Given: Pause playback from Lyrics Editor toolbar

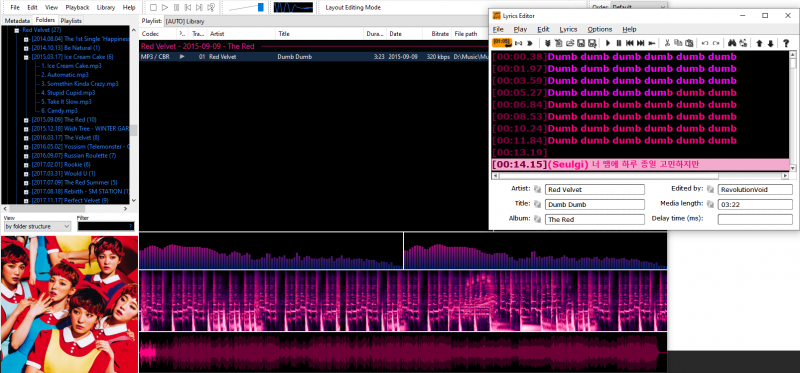Looking at the screenshot, I should tap(619, 43).
